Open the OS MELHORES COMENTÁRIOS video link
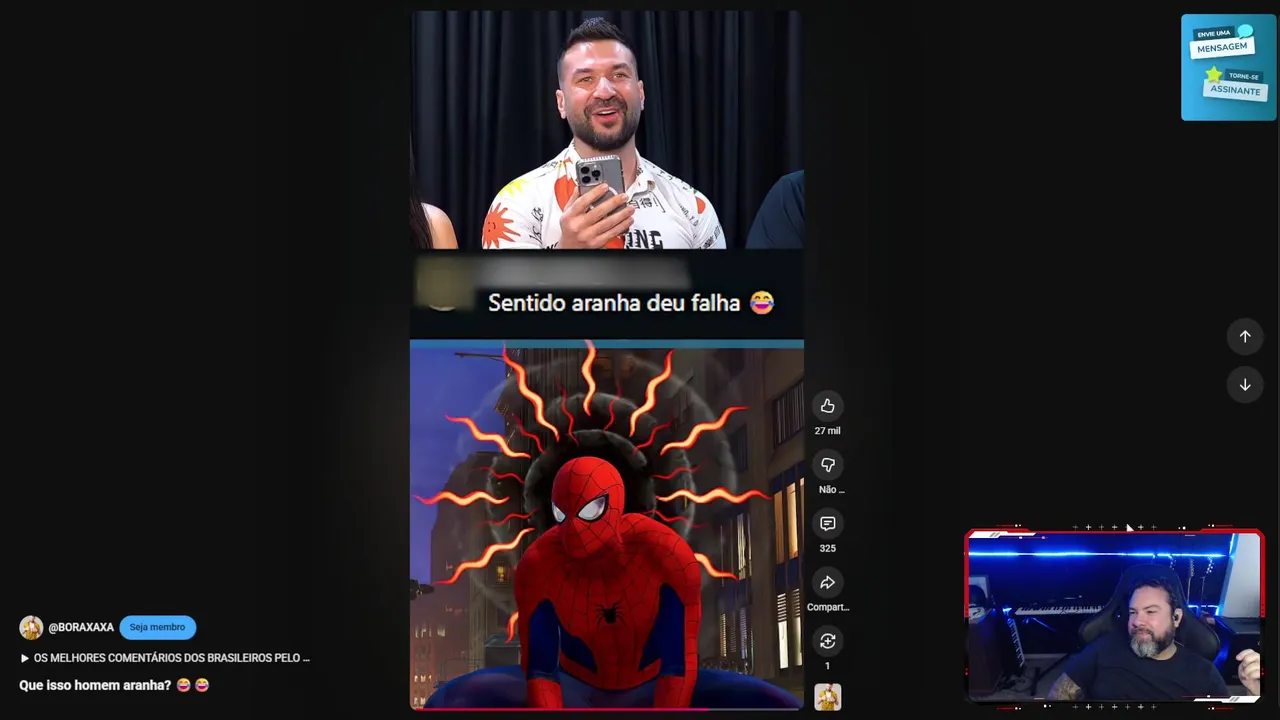This screenshot has height=720, width=1280. (x=165, y=658)
